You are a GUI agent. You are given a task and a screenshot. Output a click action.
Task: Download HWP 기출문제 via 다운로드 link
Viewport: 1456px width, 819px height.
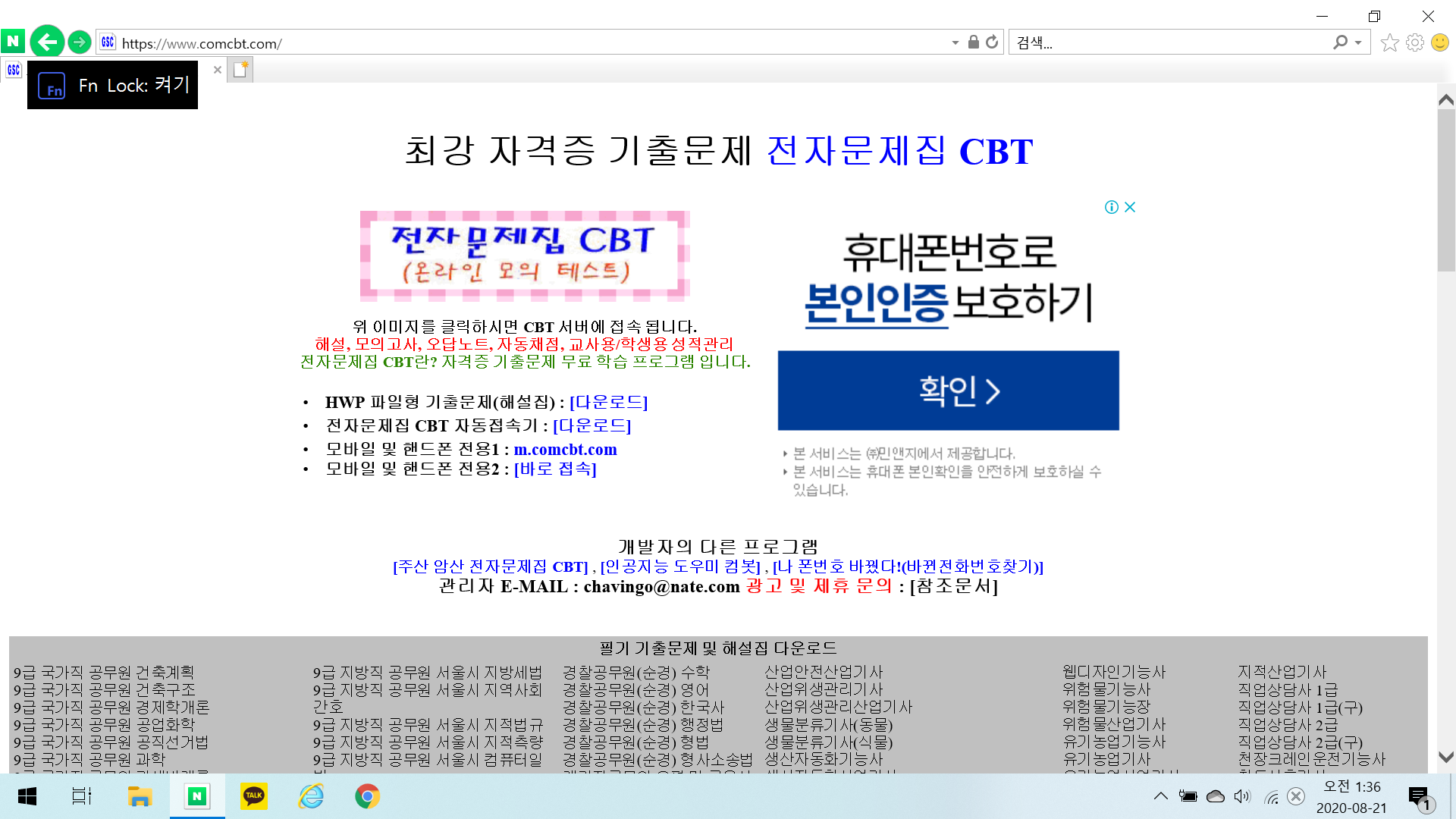pyautogui.click(x=608, y=402)
